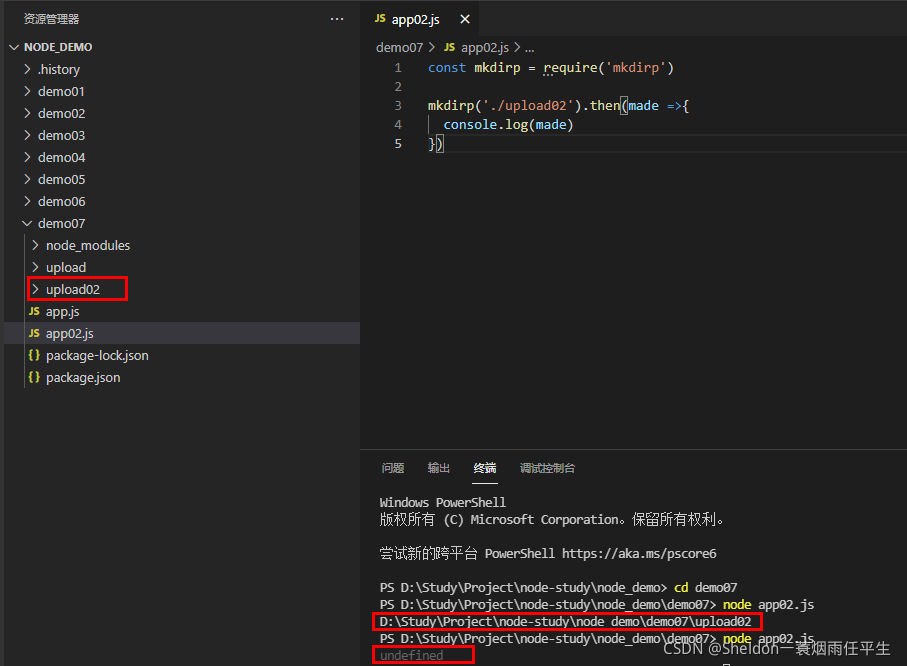The height and width of the screenshot is (666, 907).
Task: Collapse the demo07 folder
Action: [27, 223]
